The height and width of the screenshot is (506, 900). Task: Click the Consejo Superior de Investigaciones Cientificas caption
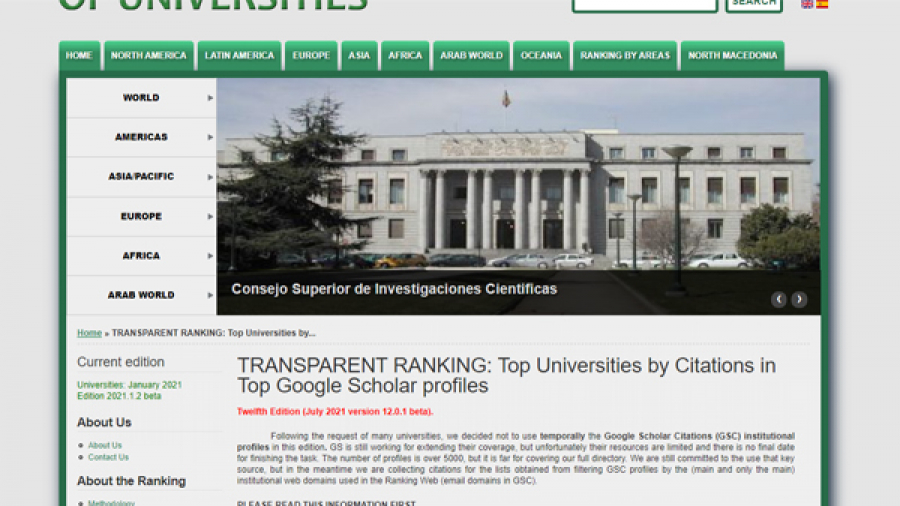[394, 289]
